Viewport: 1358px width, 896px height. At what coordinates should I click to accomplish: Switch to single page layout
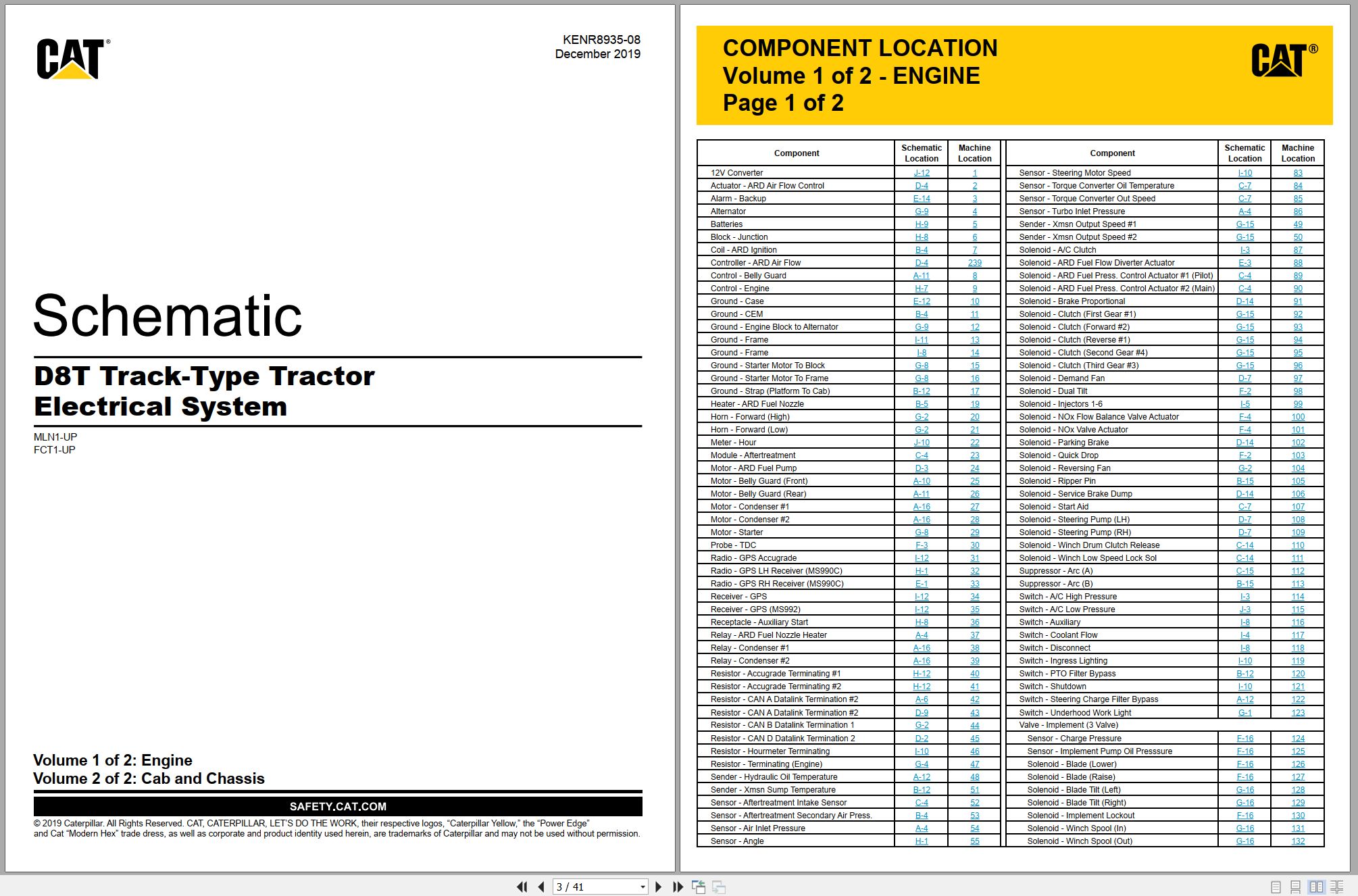pos(1276,887)
